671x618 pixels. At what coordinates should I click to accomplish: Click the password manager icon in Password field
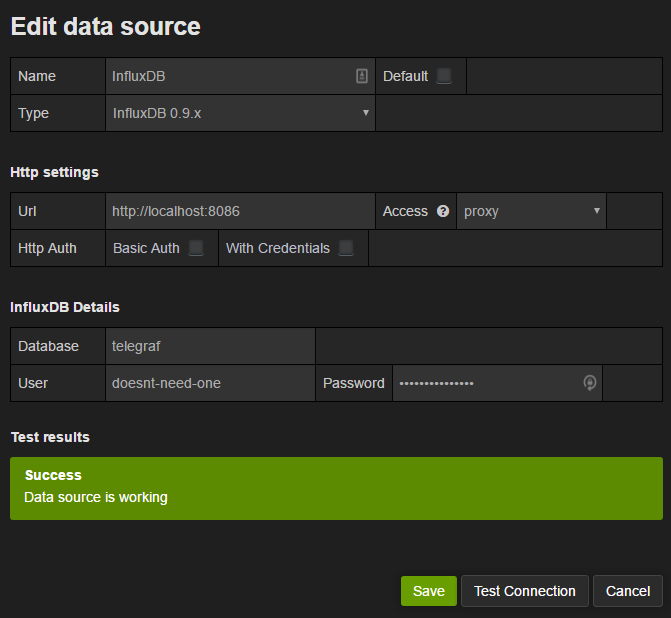point(590,383)
